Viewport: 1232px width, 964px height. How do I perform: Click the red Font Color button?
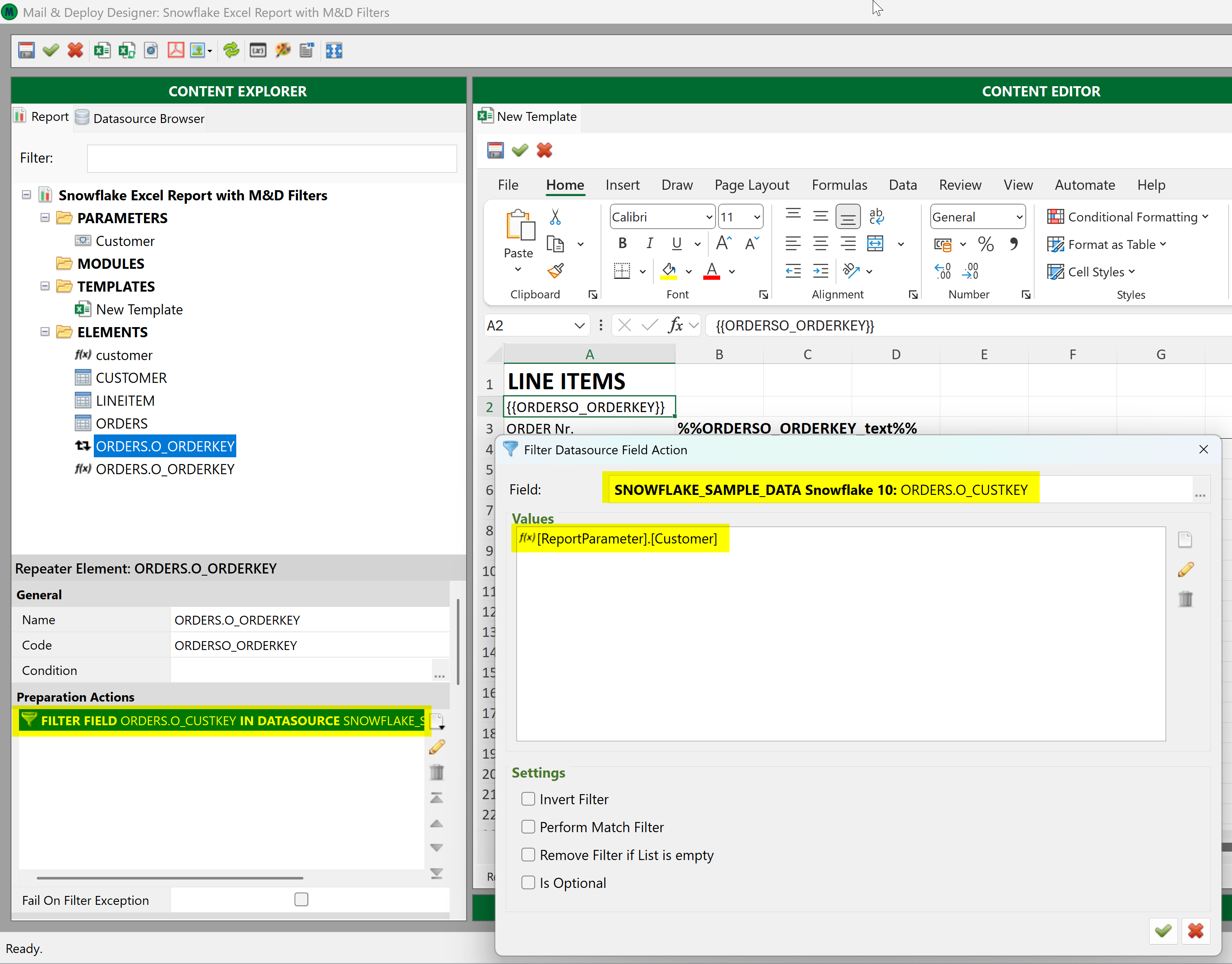712,271
